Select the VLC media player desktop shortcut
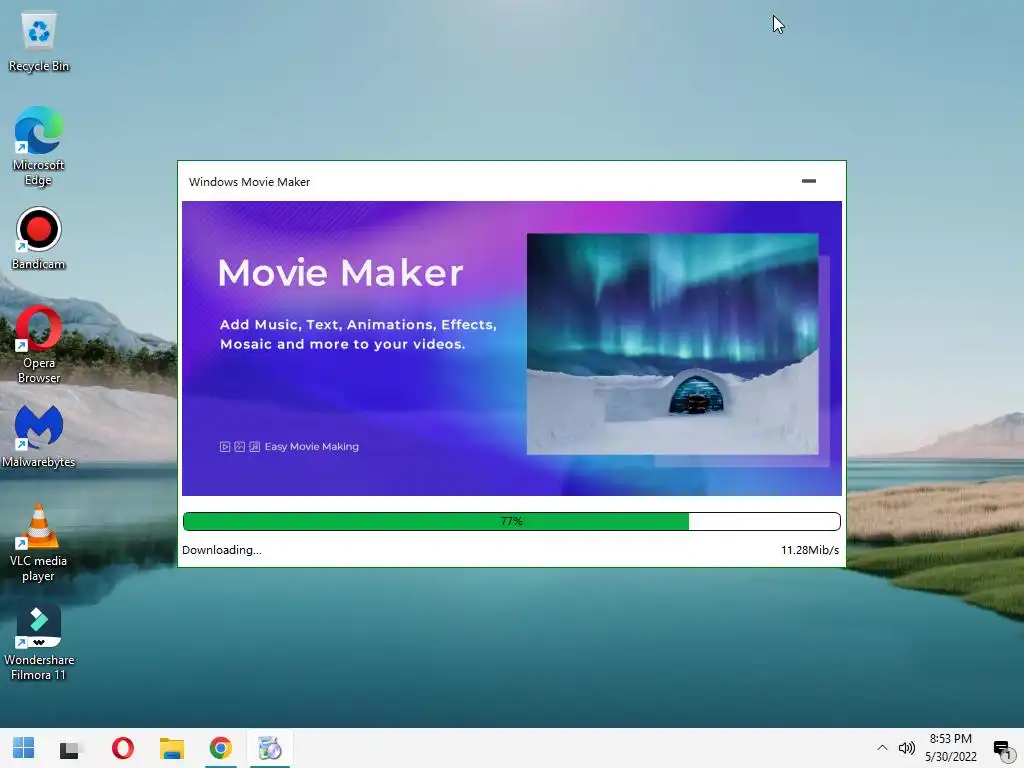This screenshot has height=768, width=1024. [39, 543]
